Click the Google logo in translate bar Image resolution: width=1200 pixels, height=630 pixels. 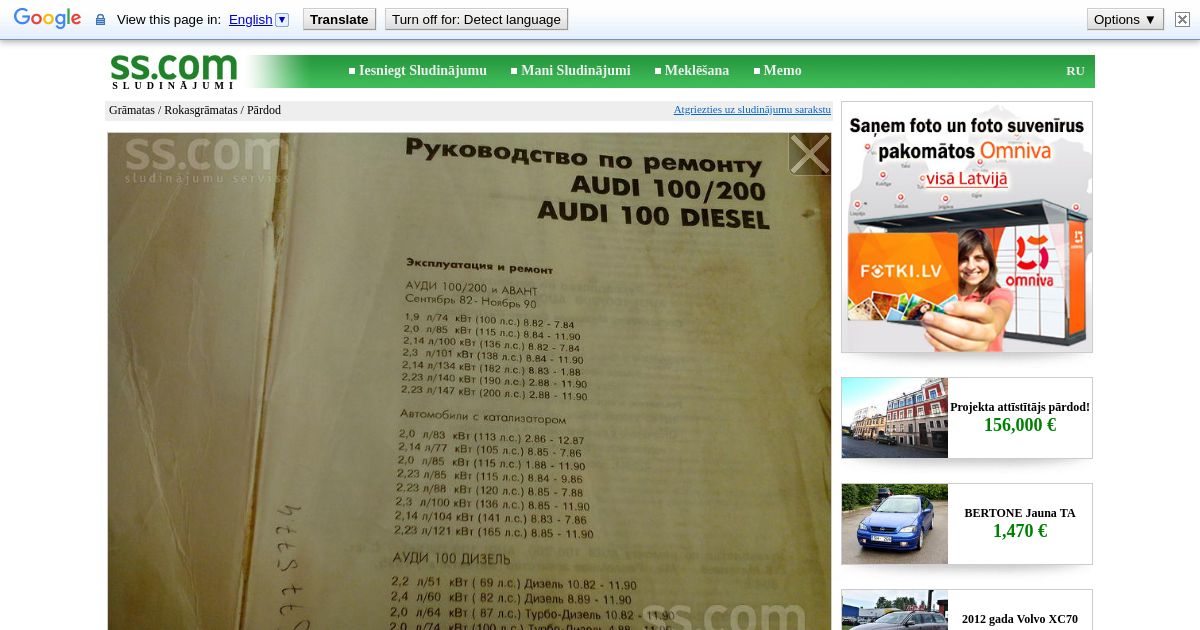point(47,19)
